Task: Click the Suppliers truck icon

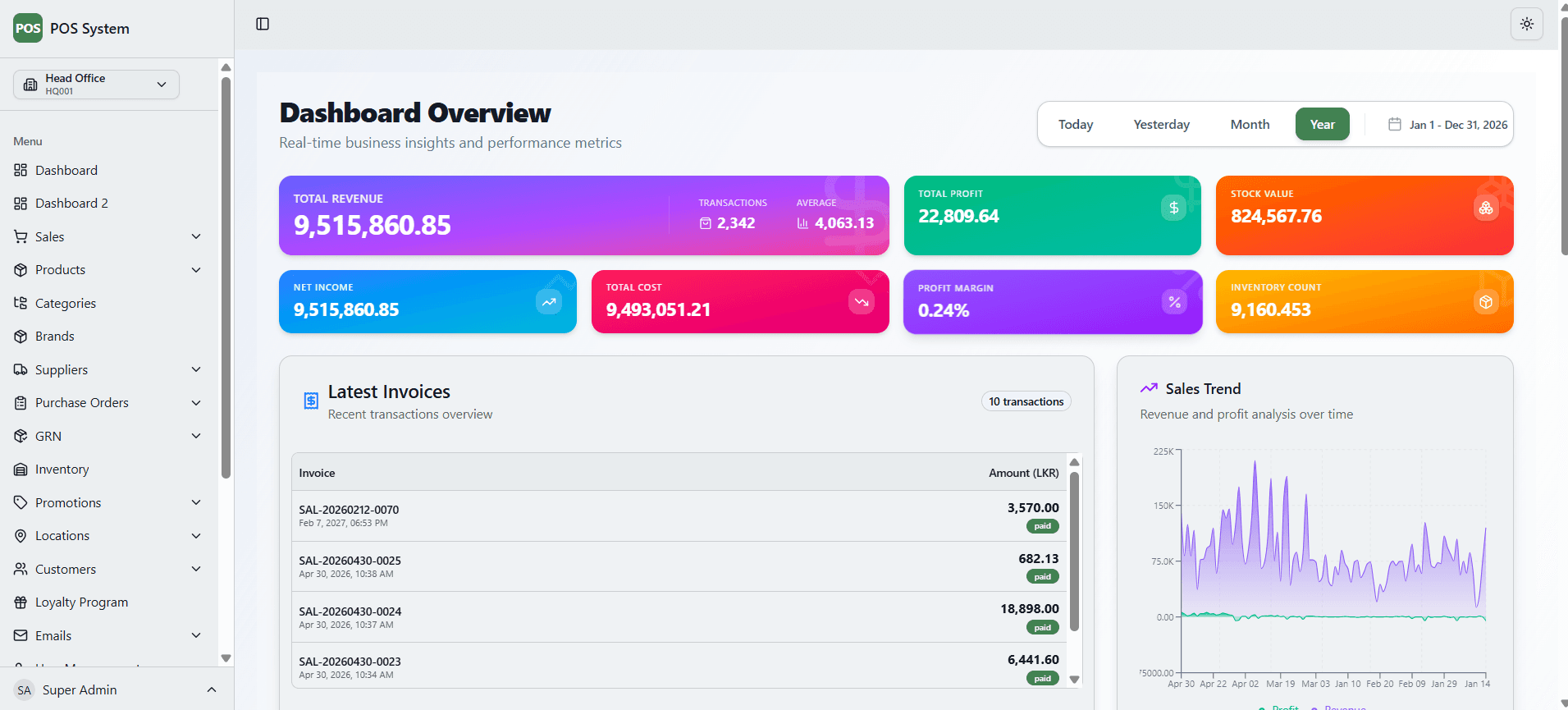Action: (21, 369)
